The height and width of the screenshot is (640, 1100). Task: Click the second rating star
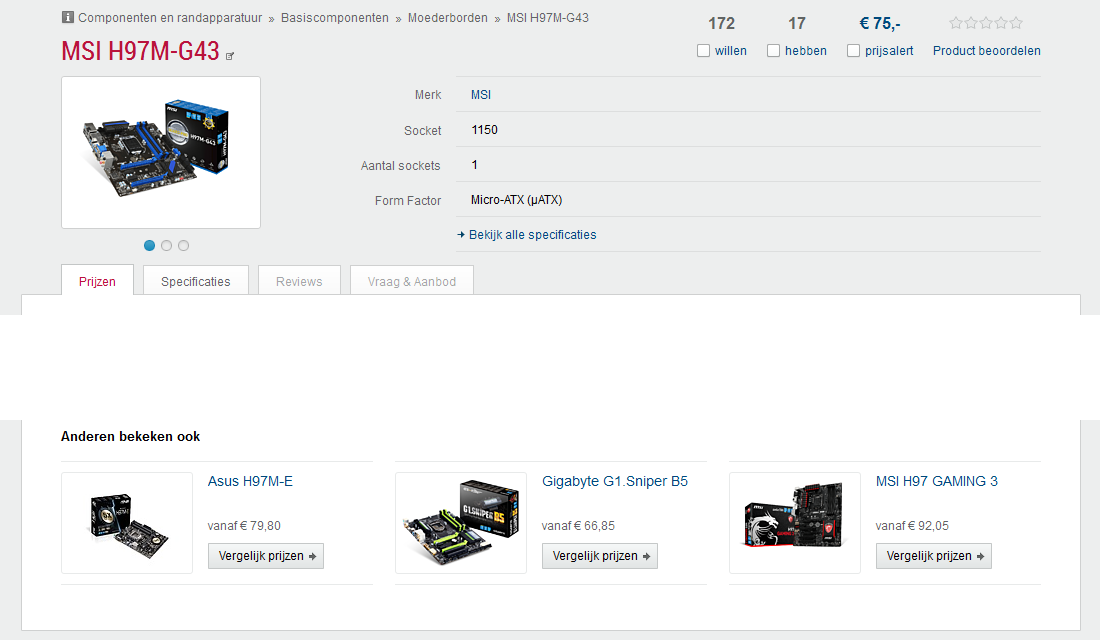point(971,23)
